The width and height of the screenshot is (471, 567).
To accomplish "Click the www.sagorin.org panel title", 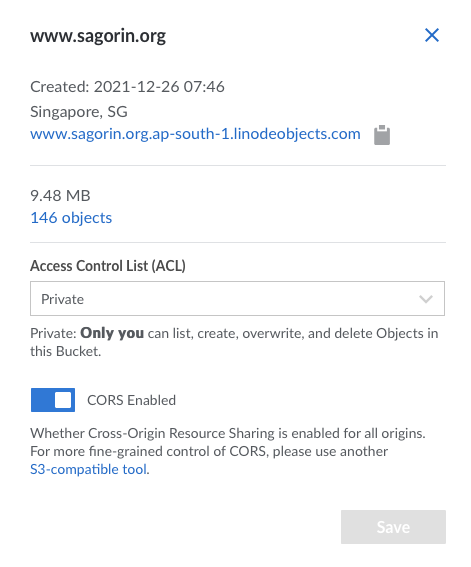I will coord(98,36).
